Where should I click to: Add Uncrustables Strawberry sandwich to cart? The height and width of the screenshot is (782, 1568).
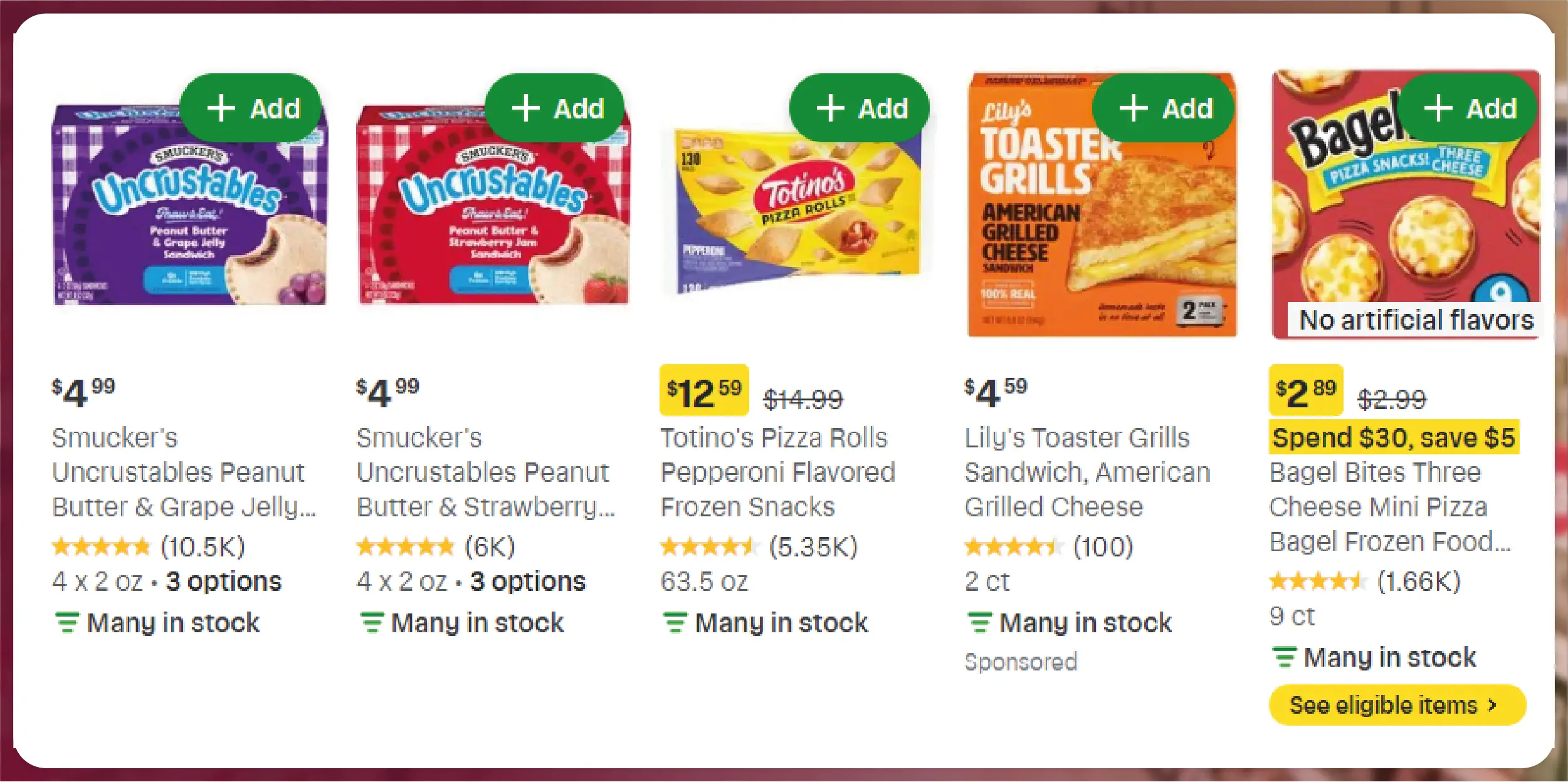tap(556, 108)
